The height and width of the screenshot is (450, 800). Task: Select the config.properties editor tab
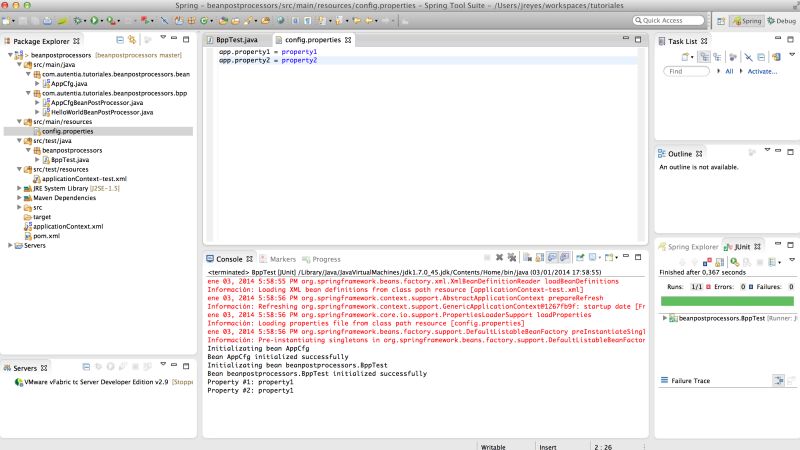[x=313, y=40]
